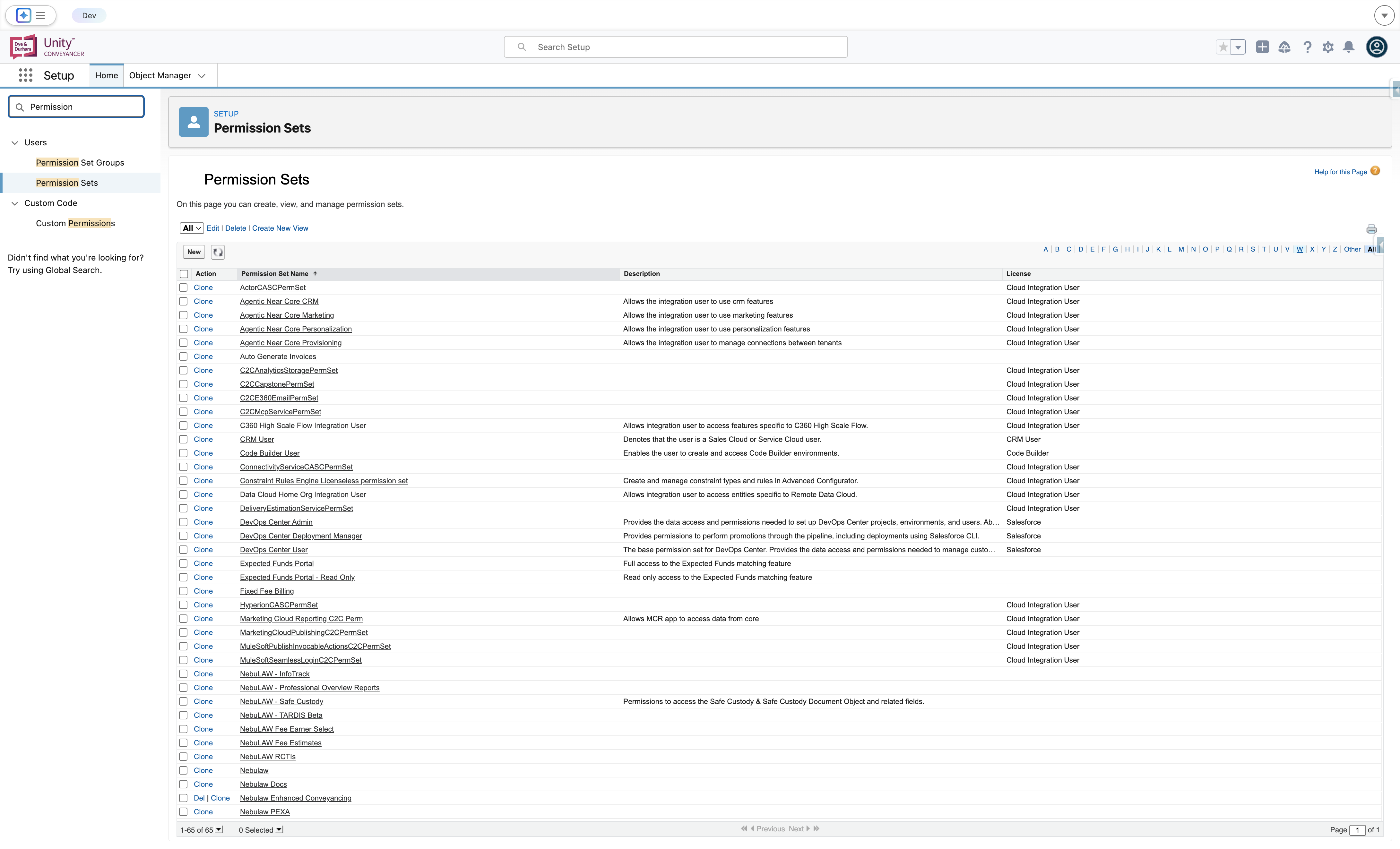
Task: Click the Dye & Durham Unity logo
Action: pos(47,47)
